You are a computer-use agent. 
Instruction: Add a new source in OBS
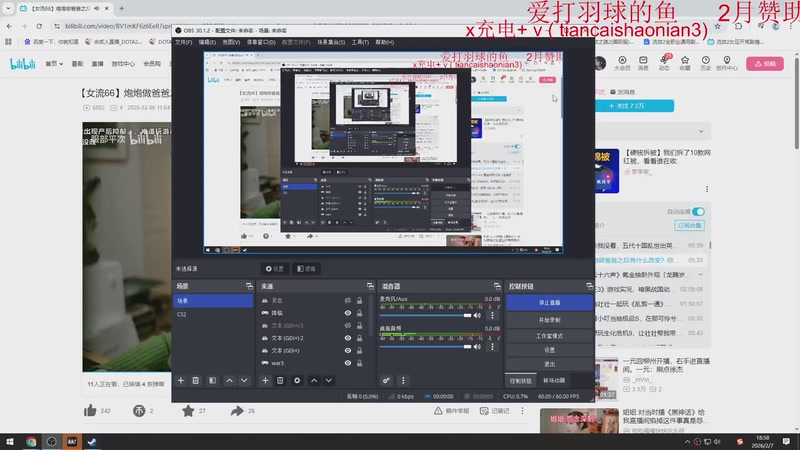coord(265,381)
